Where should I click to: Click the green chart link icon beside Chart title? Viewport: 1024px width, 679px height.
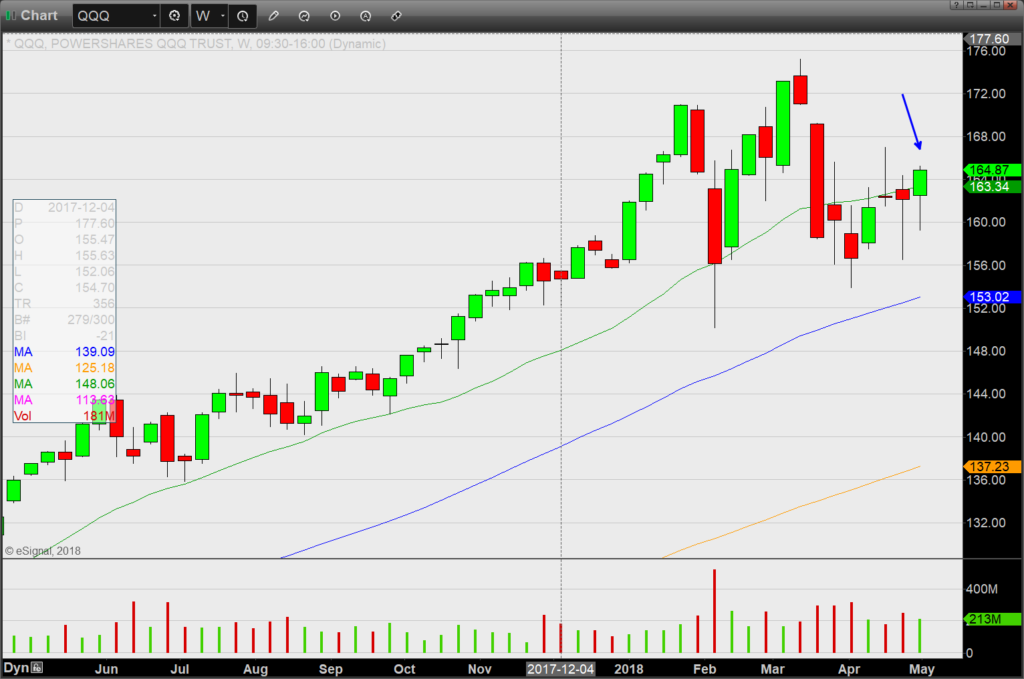(10, 16)
